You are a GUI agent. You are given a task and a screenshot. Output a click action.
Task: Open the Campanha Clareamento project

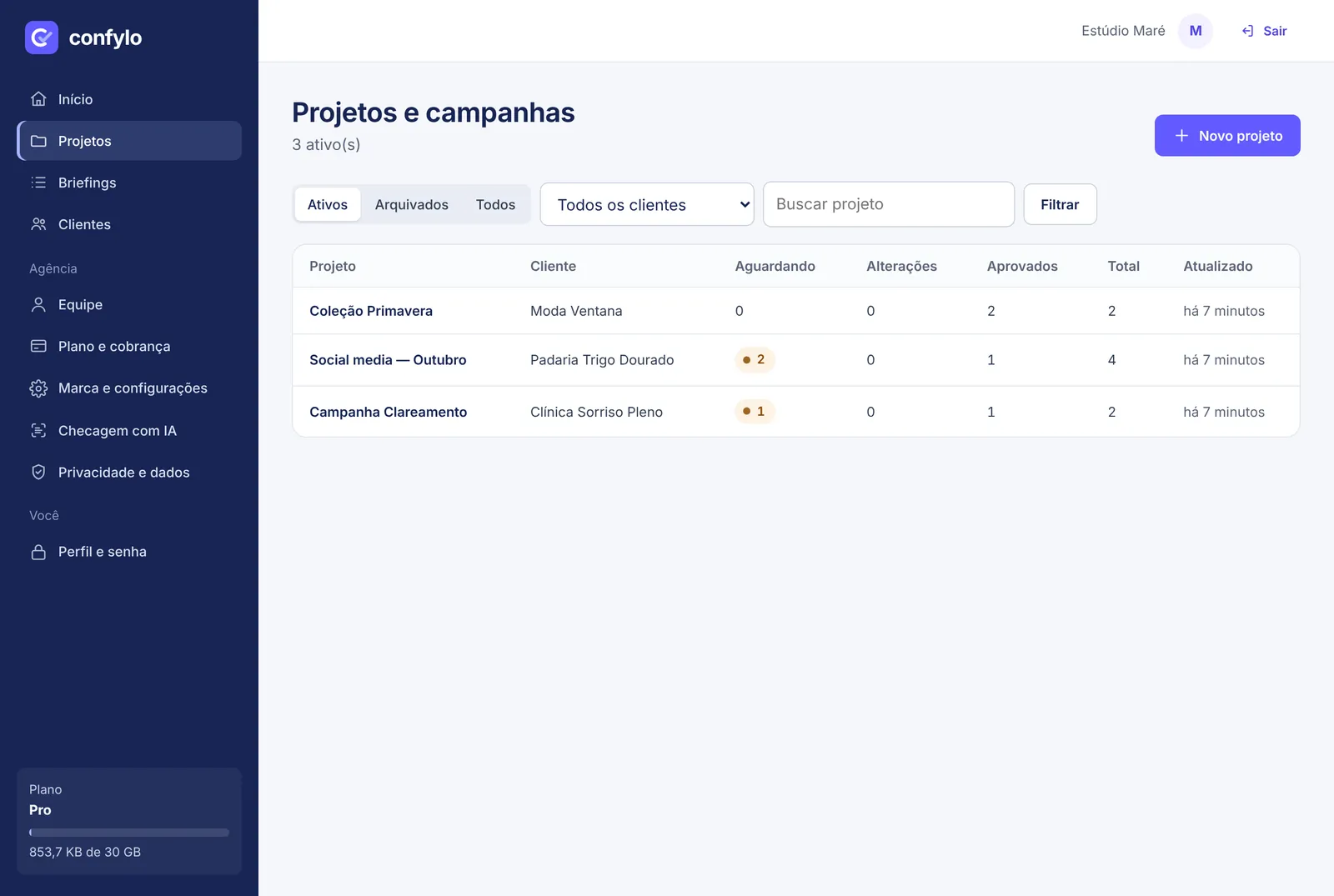pyautogui.click(x=388, y=412)
